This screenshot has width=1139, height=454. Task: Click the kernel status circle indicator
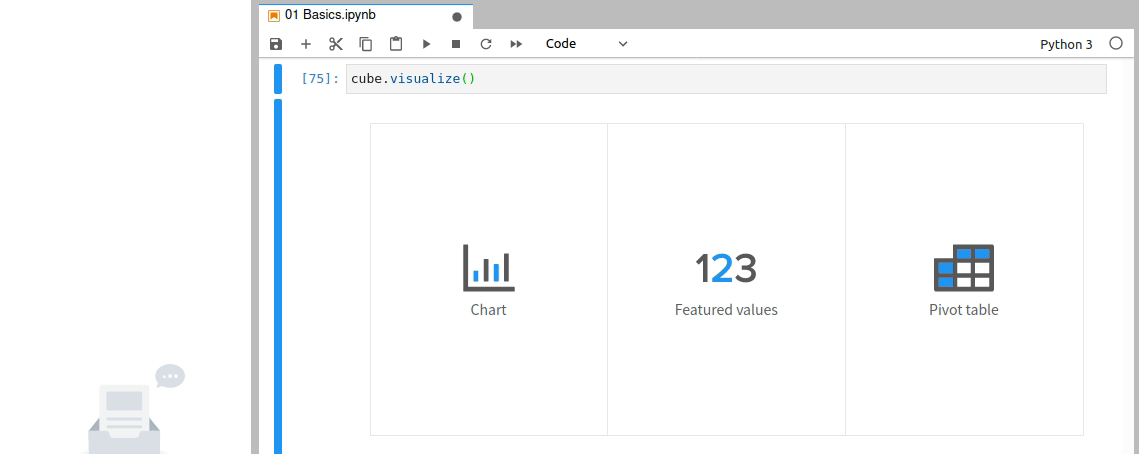[x=1116, y=44]
